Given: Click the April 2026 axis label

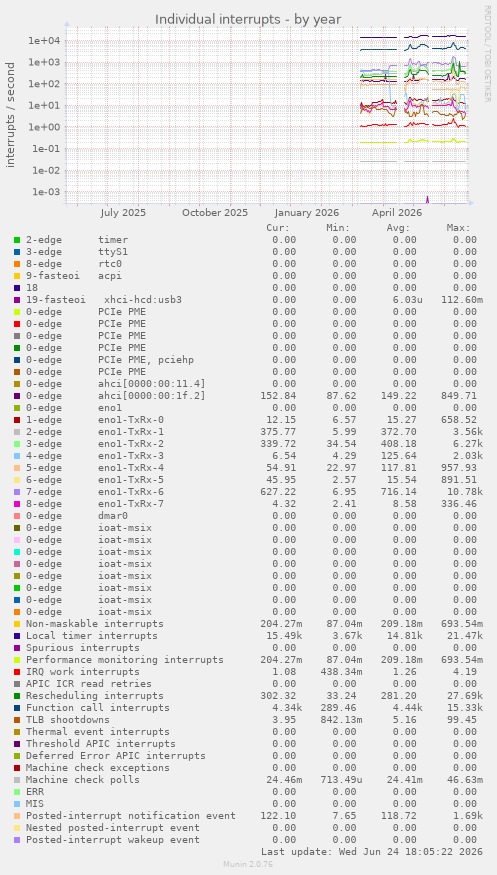Looking at the screenshot, I should pos(397,213).
